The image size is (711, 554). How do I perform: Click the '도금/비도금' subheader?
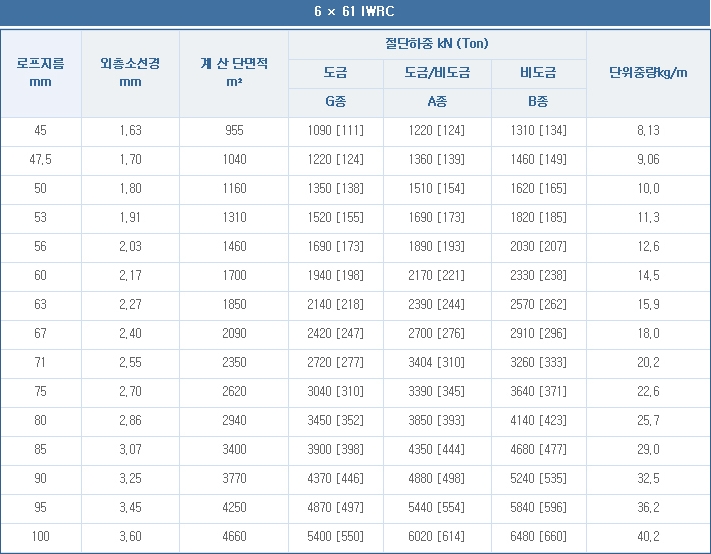[437, 73]
